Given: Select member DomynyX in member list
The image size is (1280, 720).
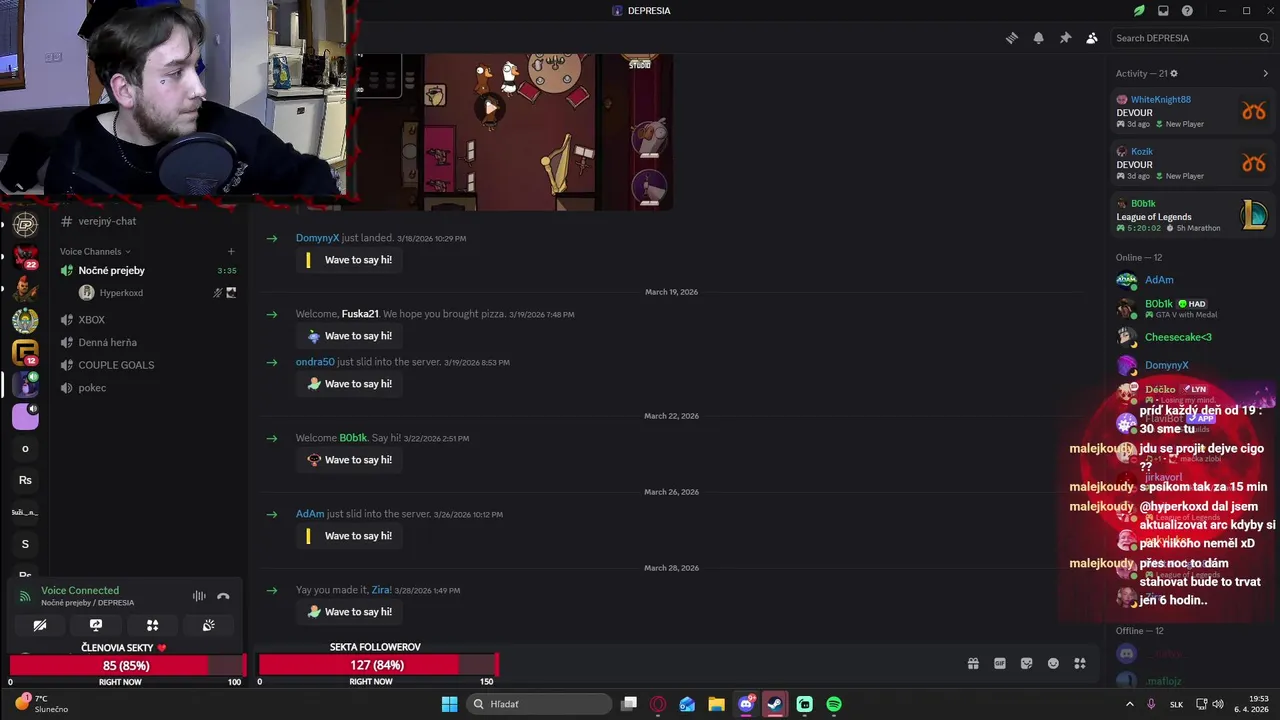Looking at the screenshot, I should [1192, 365].
